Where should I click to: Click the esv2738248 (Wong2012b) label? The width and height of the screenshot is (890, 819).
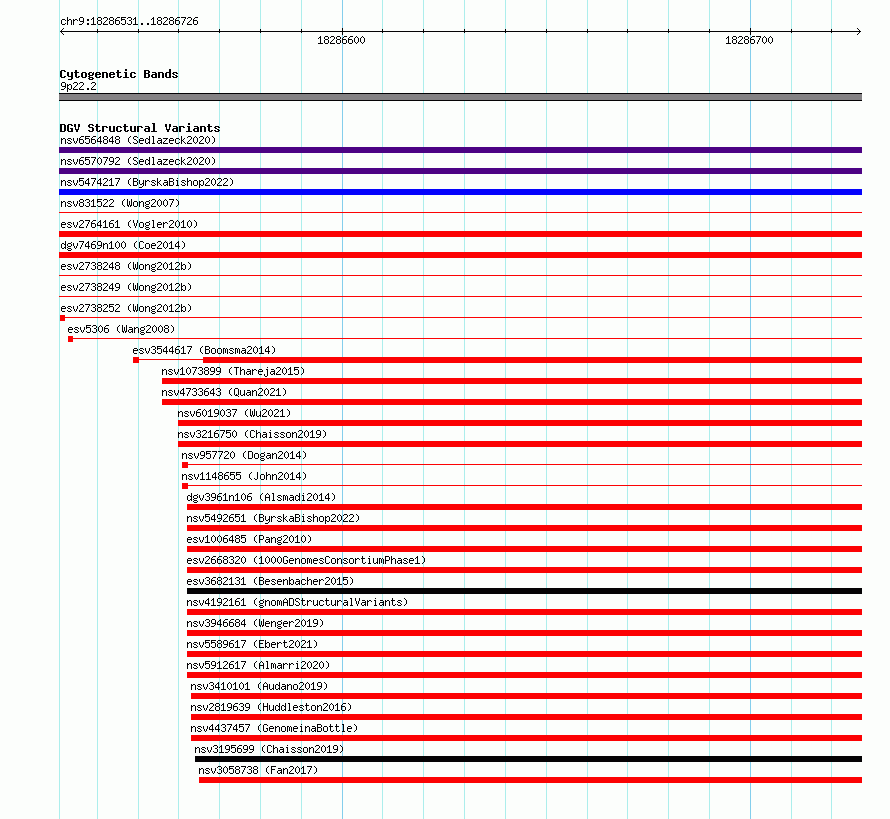pos(126,266)
